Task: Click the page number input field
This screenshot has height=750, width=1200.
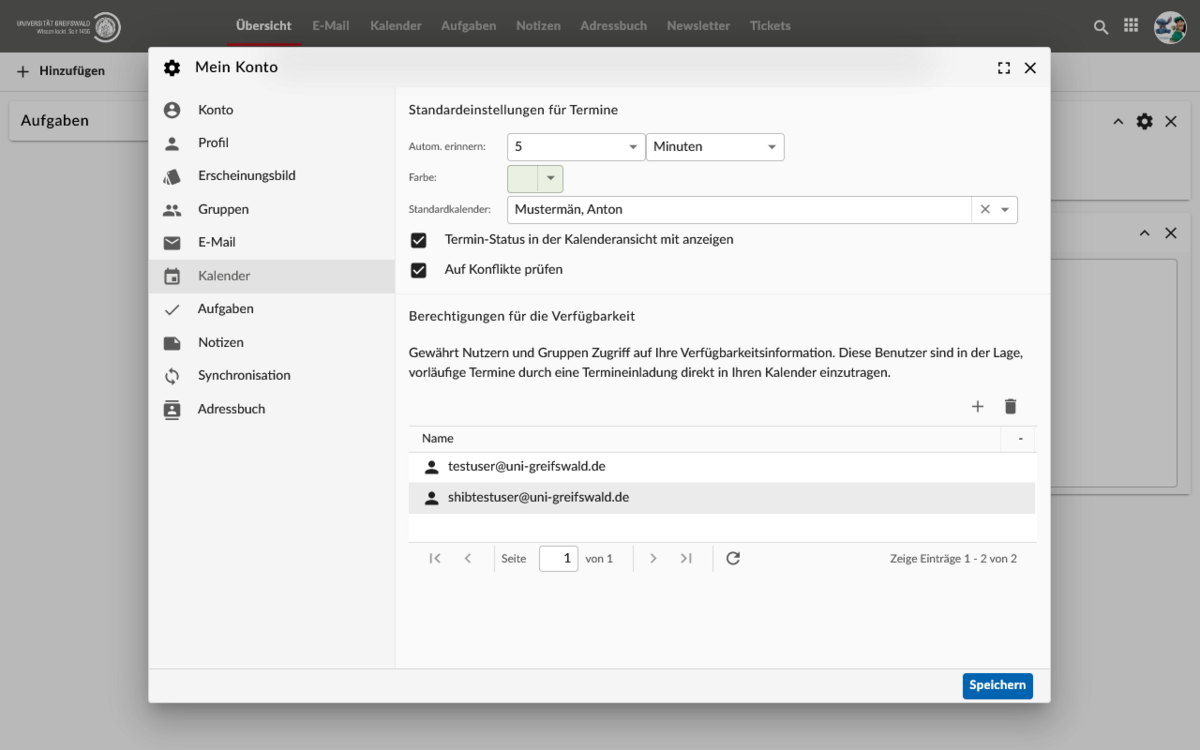Action: point(558,558)
